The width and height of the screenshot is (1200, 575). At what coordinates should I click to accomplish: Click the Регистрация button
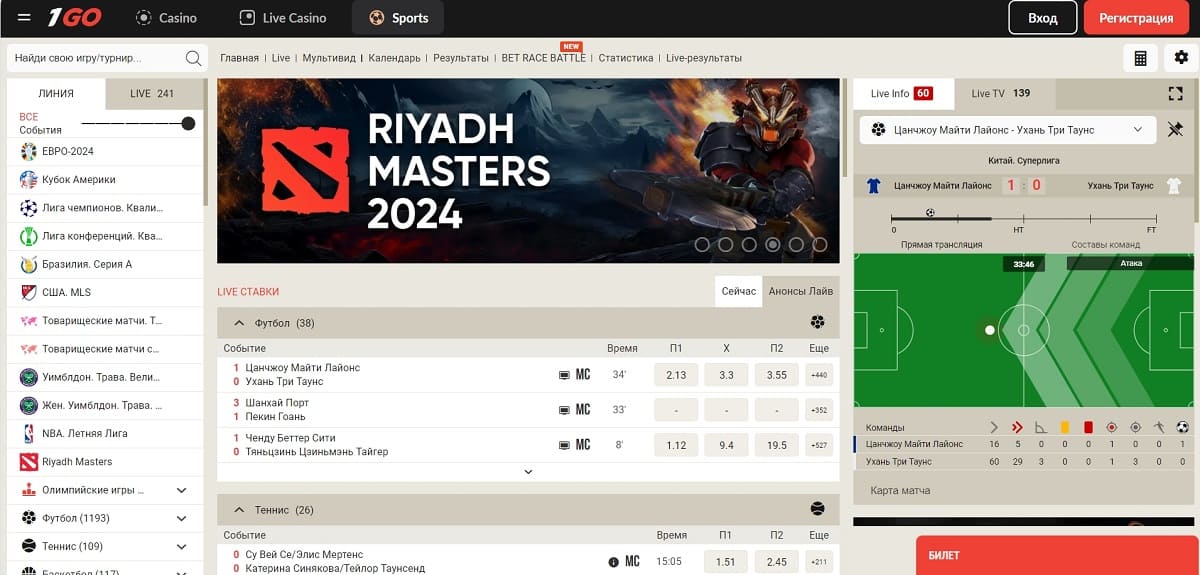(1136, 18)
